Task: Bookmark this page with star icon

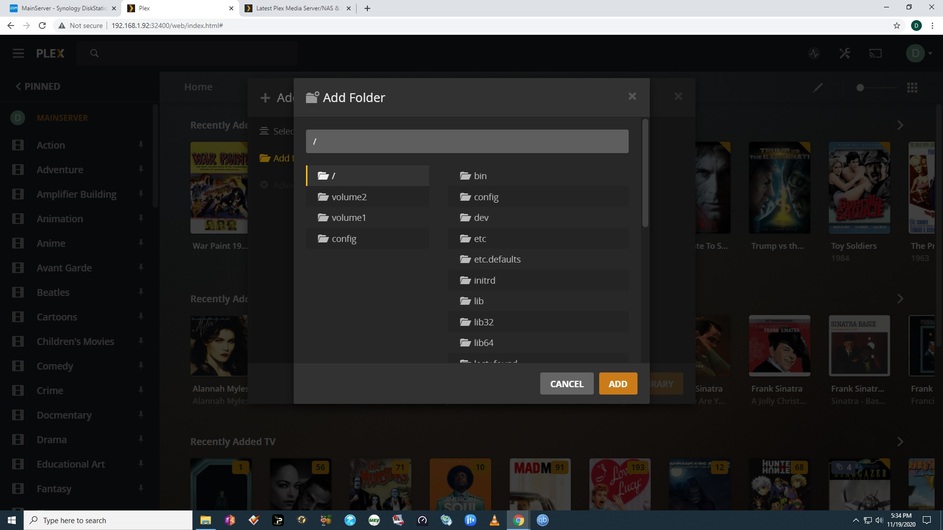Action: tap(897, 25)
